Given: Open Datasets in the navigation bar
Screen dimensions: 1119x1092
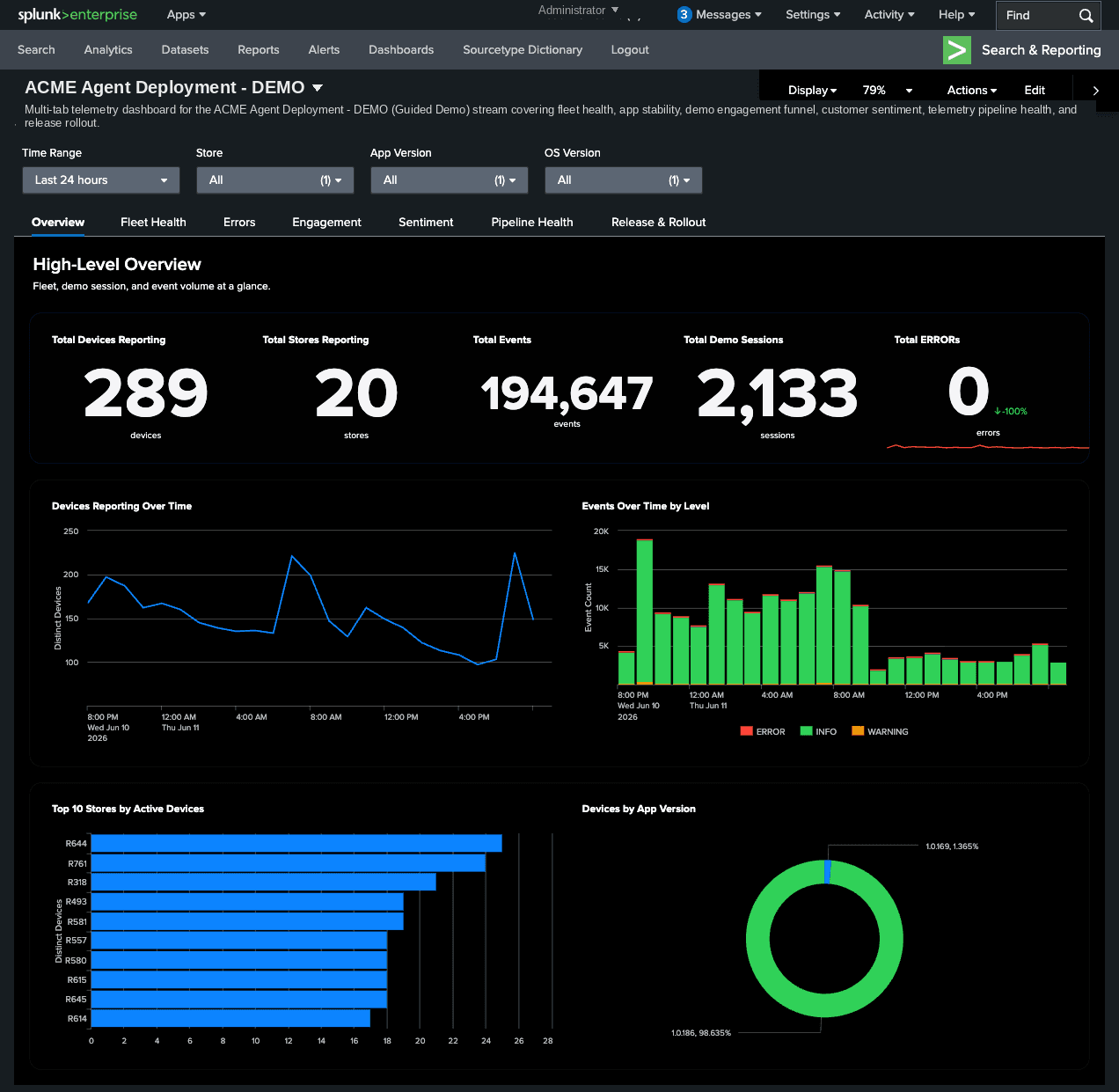Looking at the screenshot, I should pyautogui.click(x=185, y=50).
